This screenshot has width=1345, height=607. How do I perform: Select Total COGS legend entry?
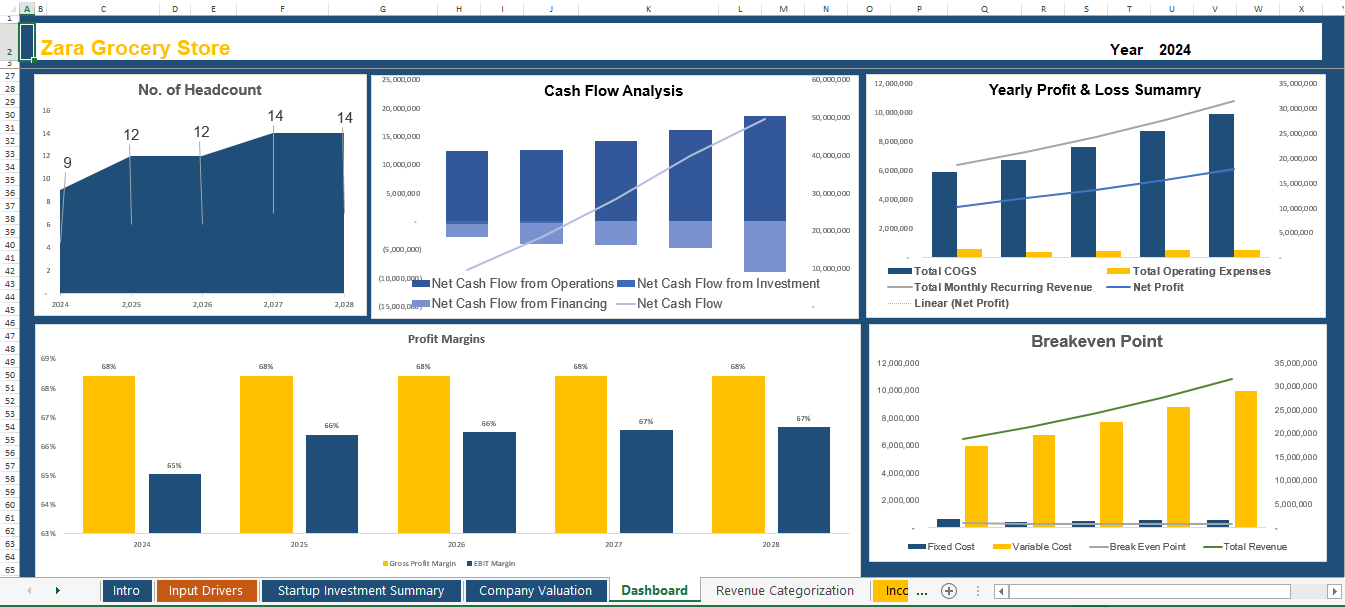tap(932, 271)
